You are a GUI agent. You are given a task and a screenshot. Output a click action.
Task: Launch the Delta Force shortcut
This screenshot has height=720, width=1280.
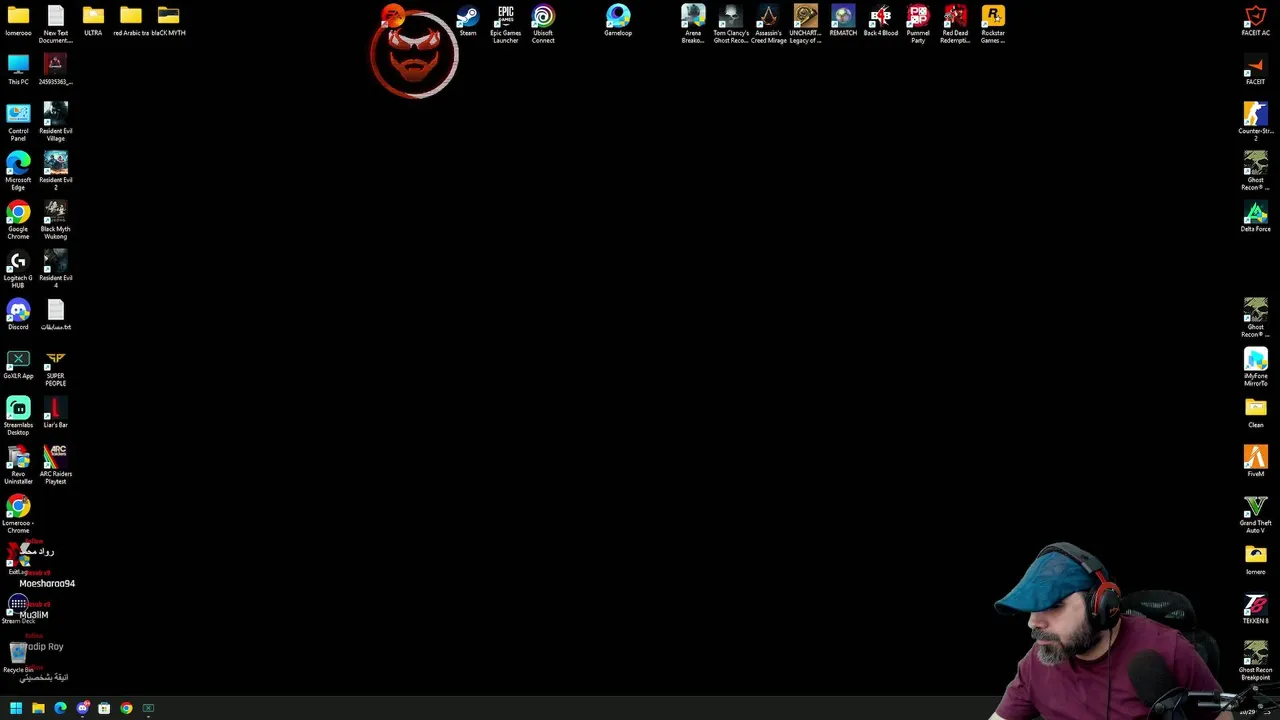coord(1256,217)
